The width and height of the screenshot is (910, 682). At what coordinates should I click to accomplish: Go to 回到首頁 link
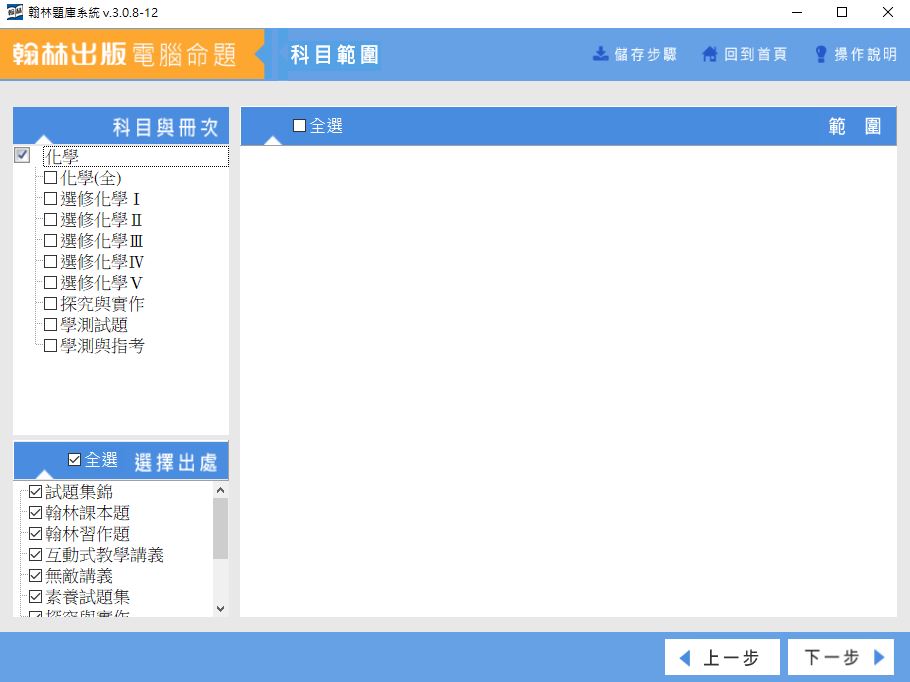tap(745, 55)
